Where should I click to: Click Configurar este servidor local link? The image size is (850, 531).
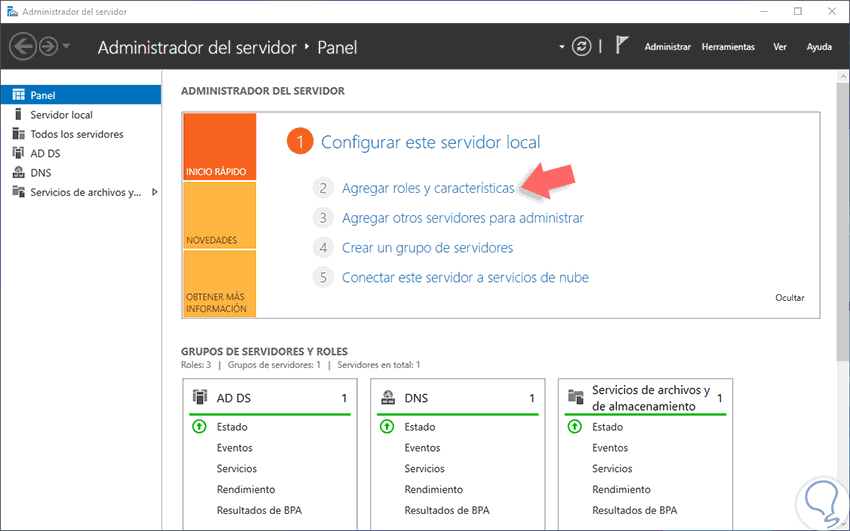[430, 143]
